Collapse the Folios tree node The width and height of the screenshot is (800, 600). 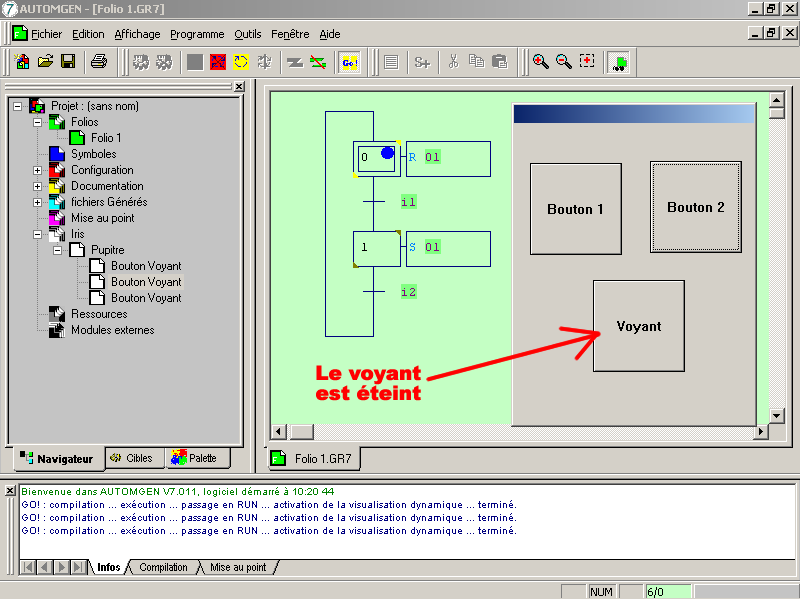(38, 122)
